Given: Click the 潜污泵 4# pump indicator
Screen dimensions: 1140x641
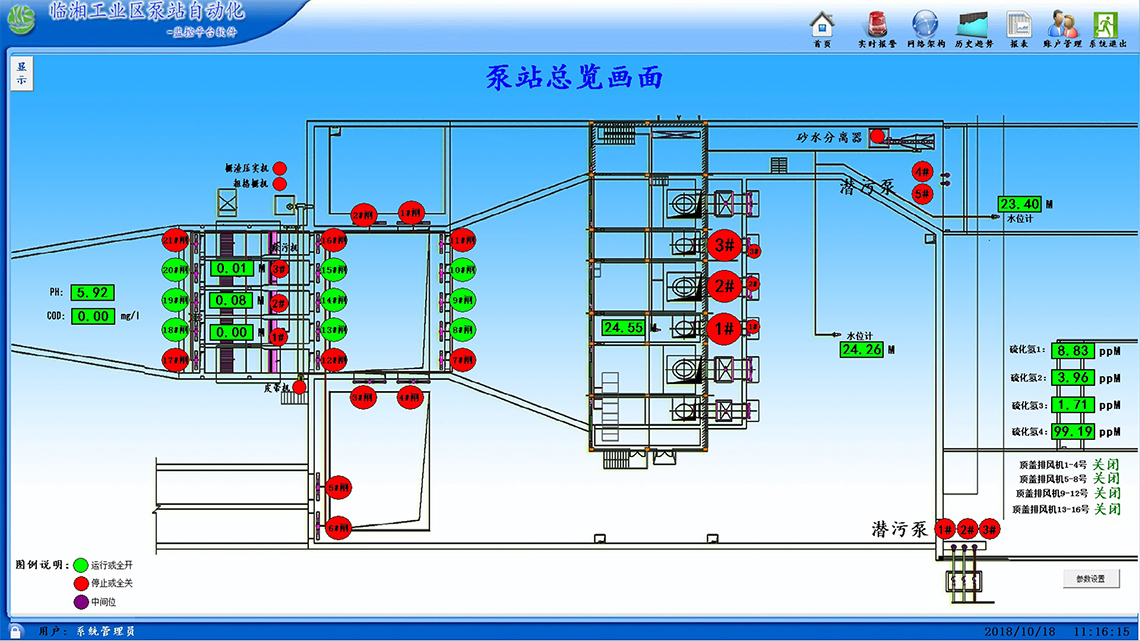Looking at the screenshot, I should coord(921,172).
